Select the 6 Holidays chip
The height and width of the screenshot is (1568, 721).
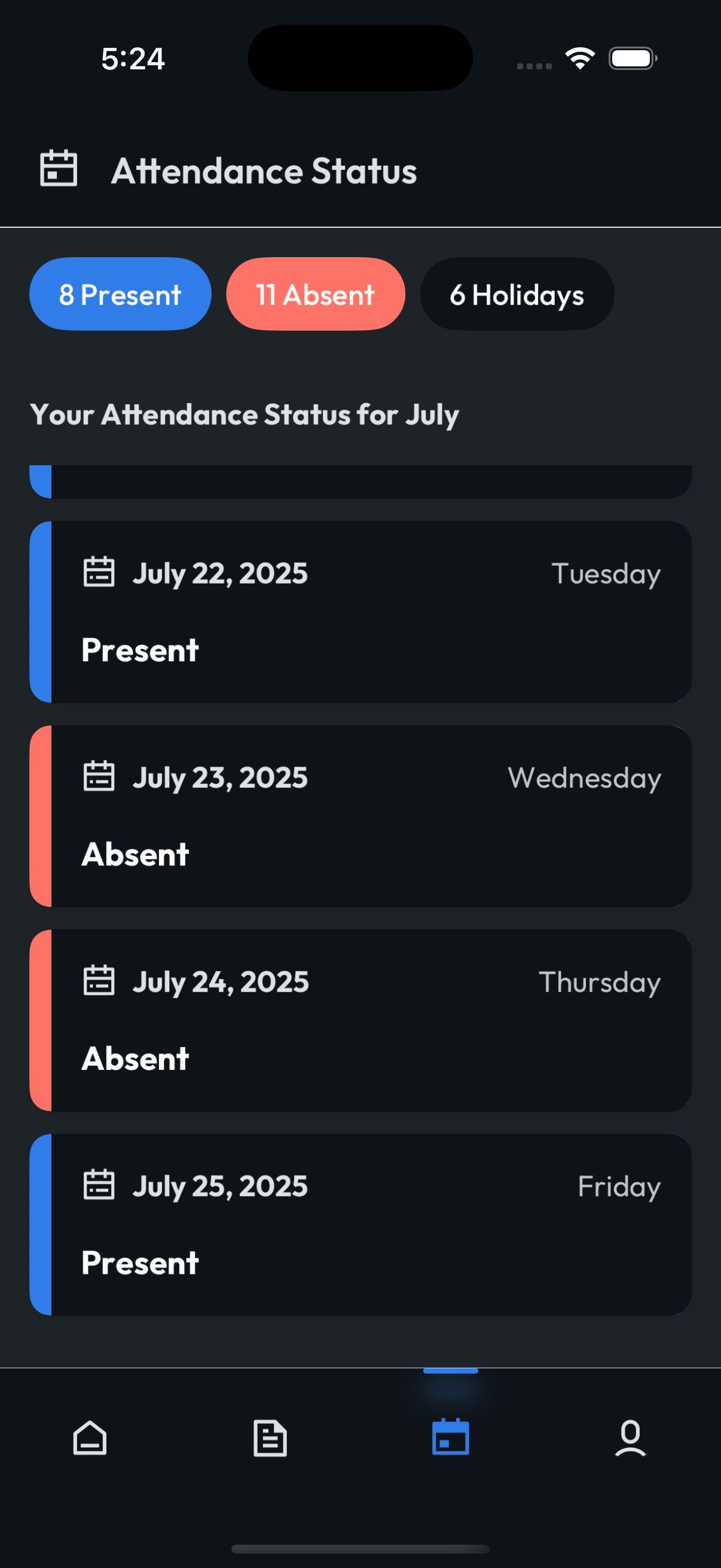(x=517, y=294)
